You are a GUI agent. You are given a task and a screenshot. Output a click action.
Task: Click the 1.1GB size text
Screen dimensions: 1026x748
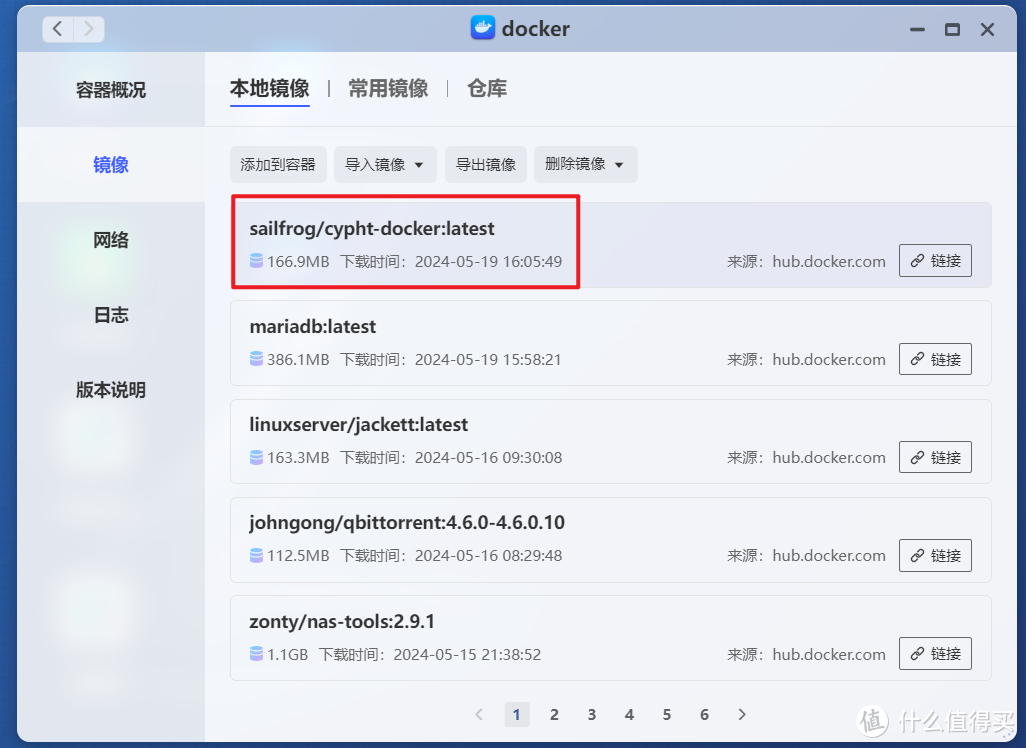click(287, 654)
